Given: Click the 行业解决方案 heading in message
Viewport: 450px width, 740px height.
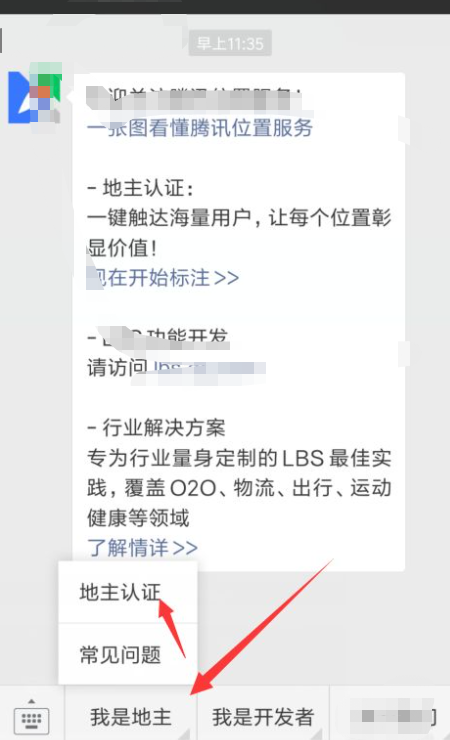Looking at the screenshot, I should [157, 428].
